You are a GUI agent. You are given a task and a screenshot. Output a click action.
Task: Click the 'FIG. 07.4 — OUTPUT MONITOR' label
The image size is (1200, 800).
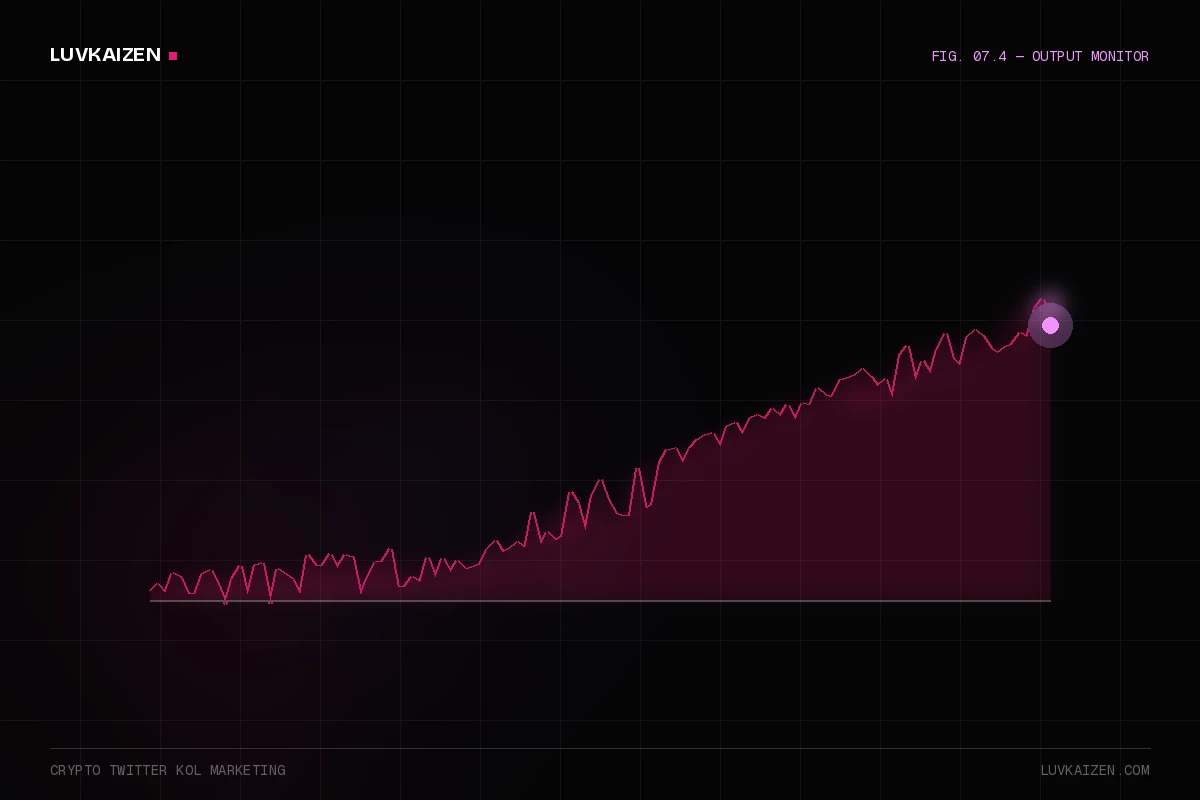(1040, 57)
